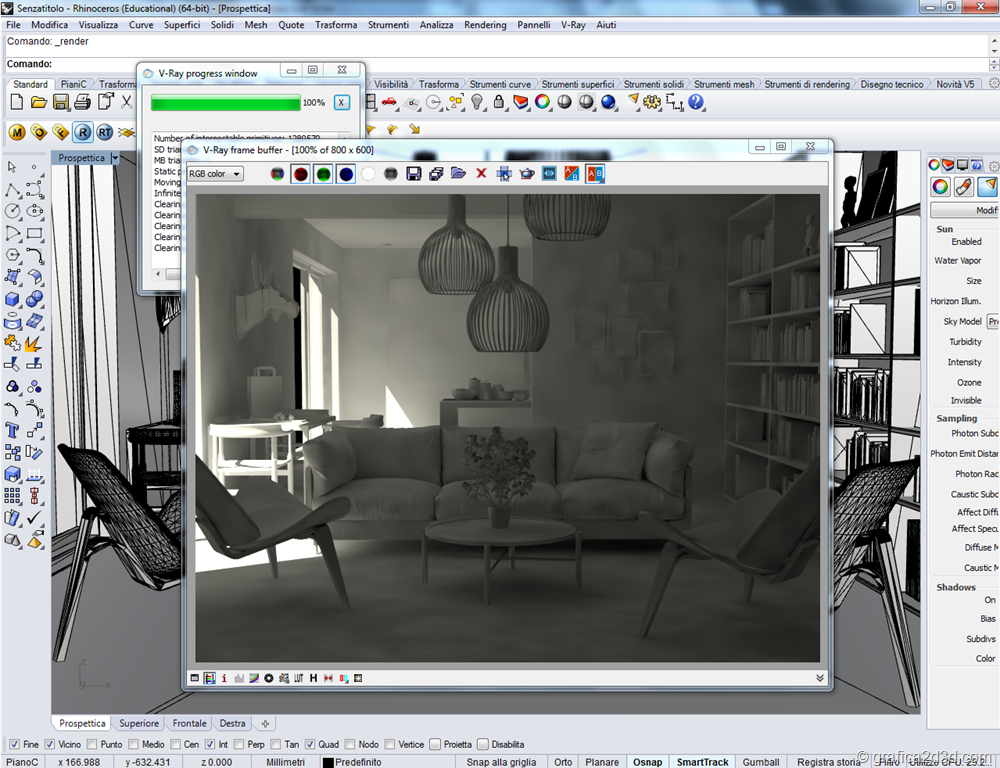
Task: Click the Comando input field
Action: [497, 64]
